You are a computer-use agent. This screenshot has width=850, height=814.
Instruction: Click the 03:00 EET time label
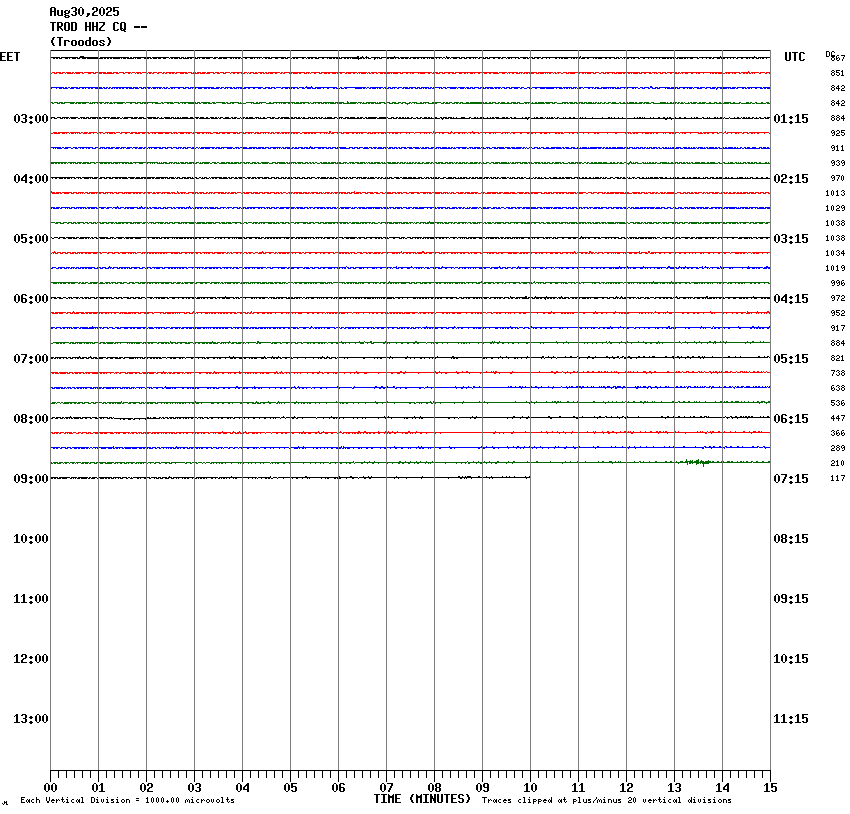(31, 119)
